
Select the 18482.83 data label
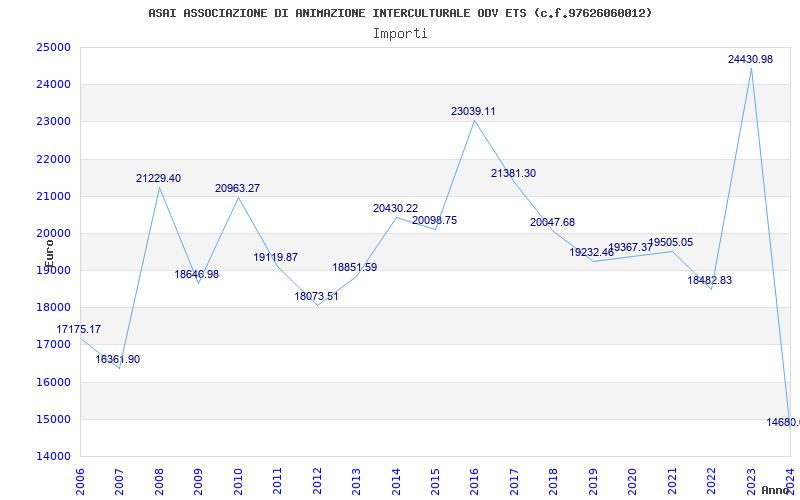(710, 280)
